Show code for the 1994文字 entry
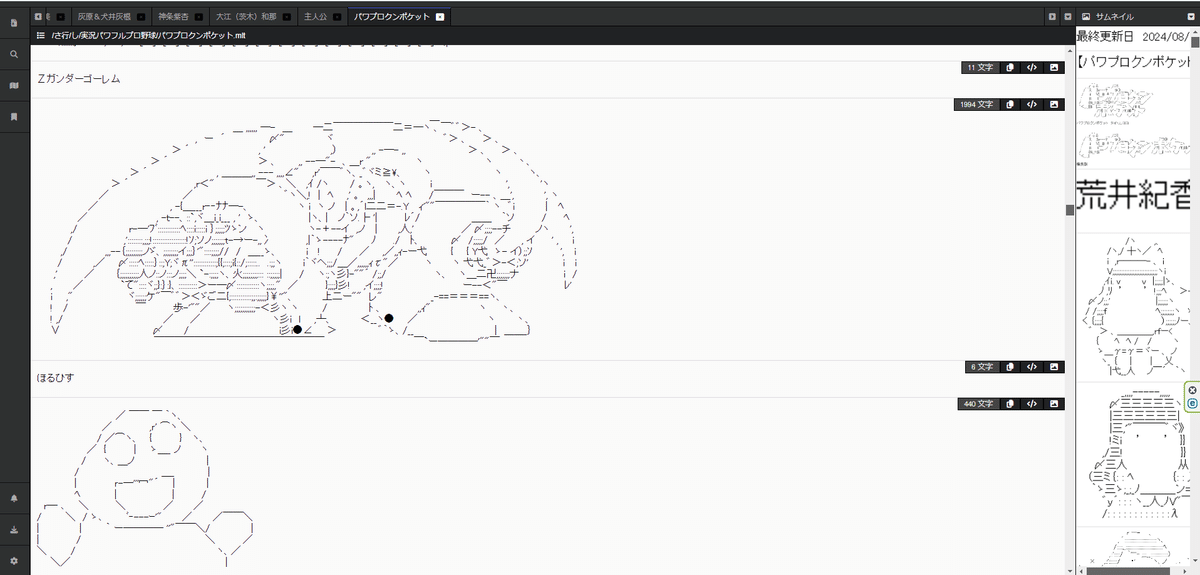 pyautogui.click(x=1032, y=104)
